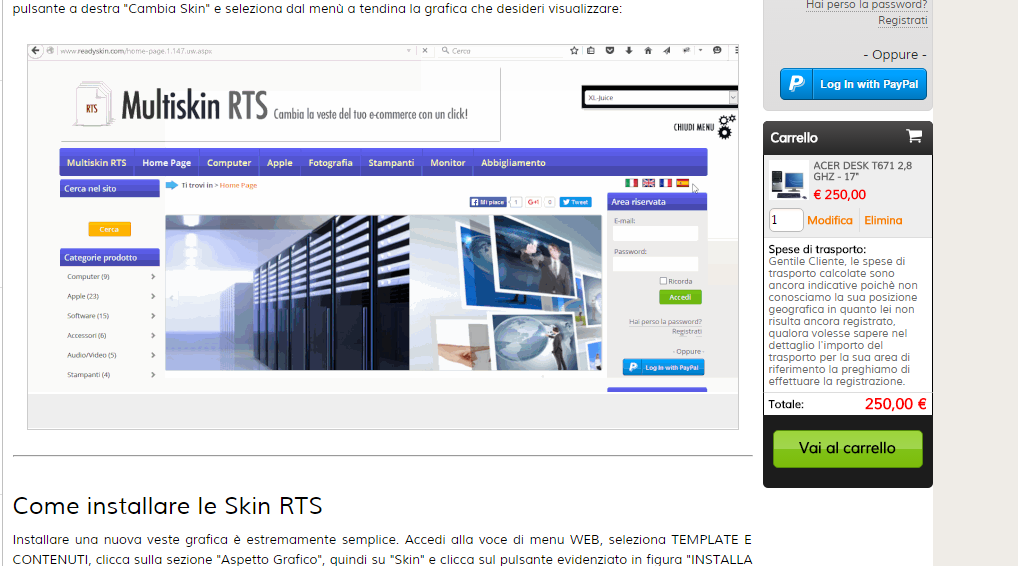
Task: Click the cart quantity input field showing 1
Action: (x=786, y=220)
